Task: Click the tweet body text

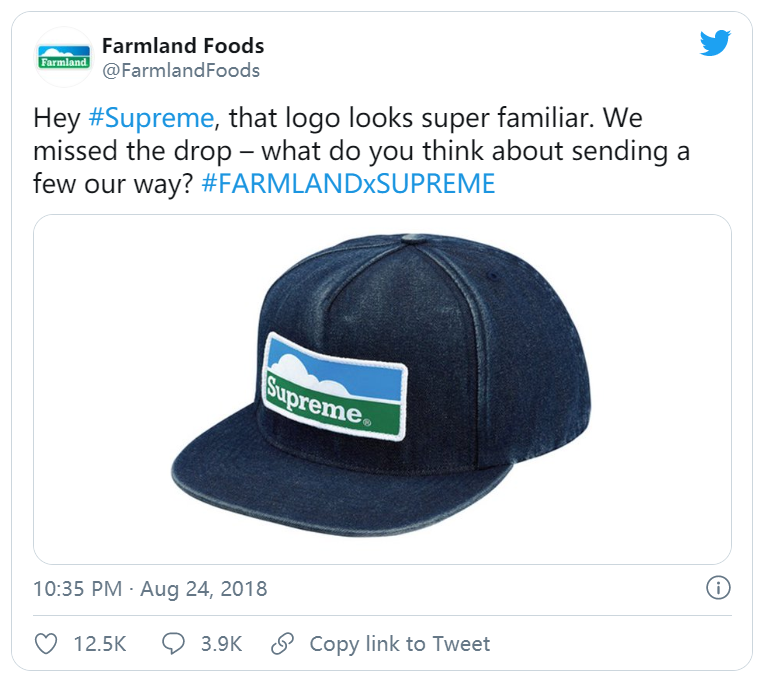Action: click(x=362, y=151)
